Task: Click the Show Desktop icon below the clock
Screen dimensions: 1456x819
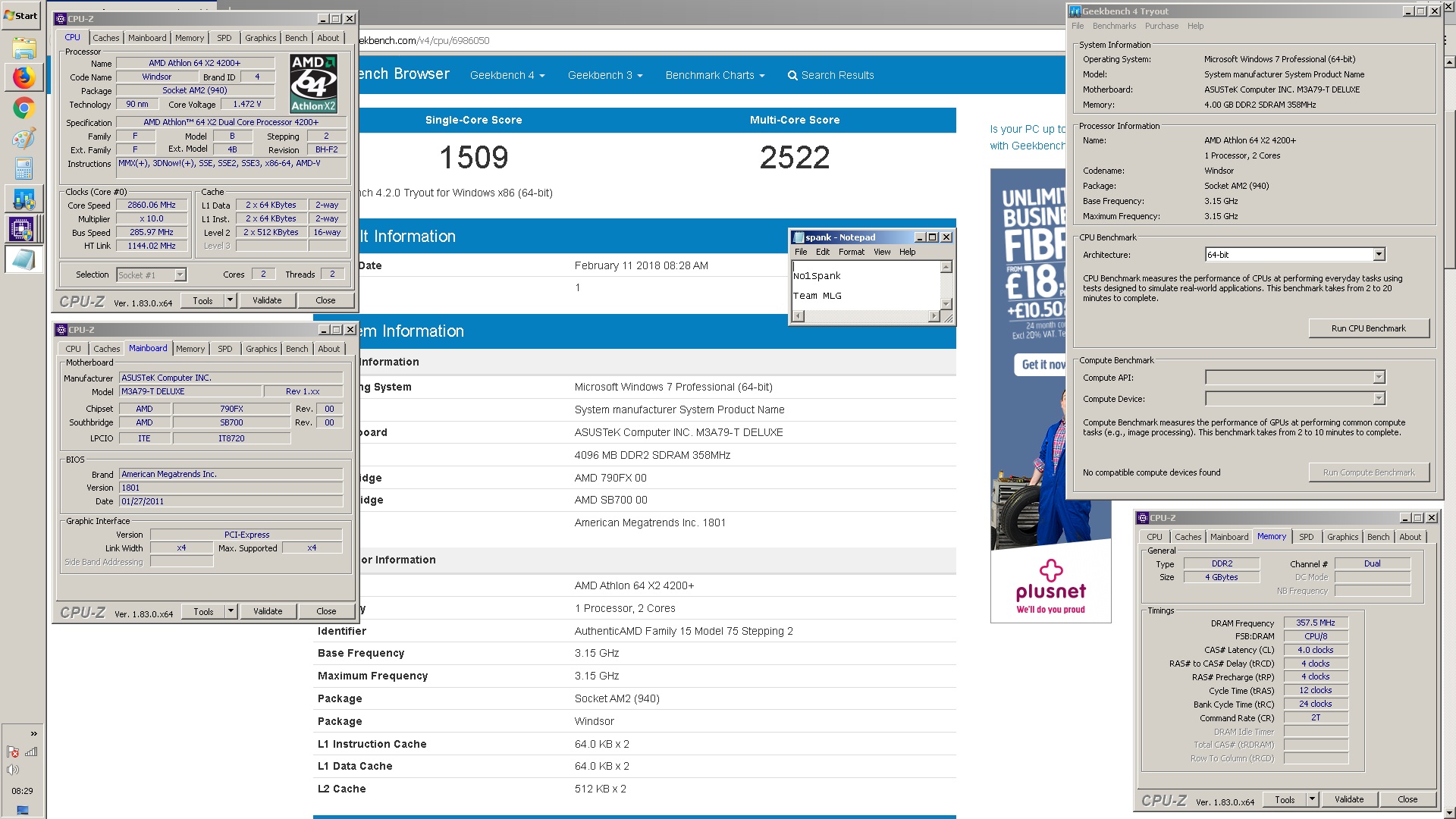Action: [23, 810]
